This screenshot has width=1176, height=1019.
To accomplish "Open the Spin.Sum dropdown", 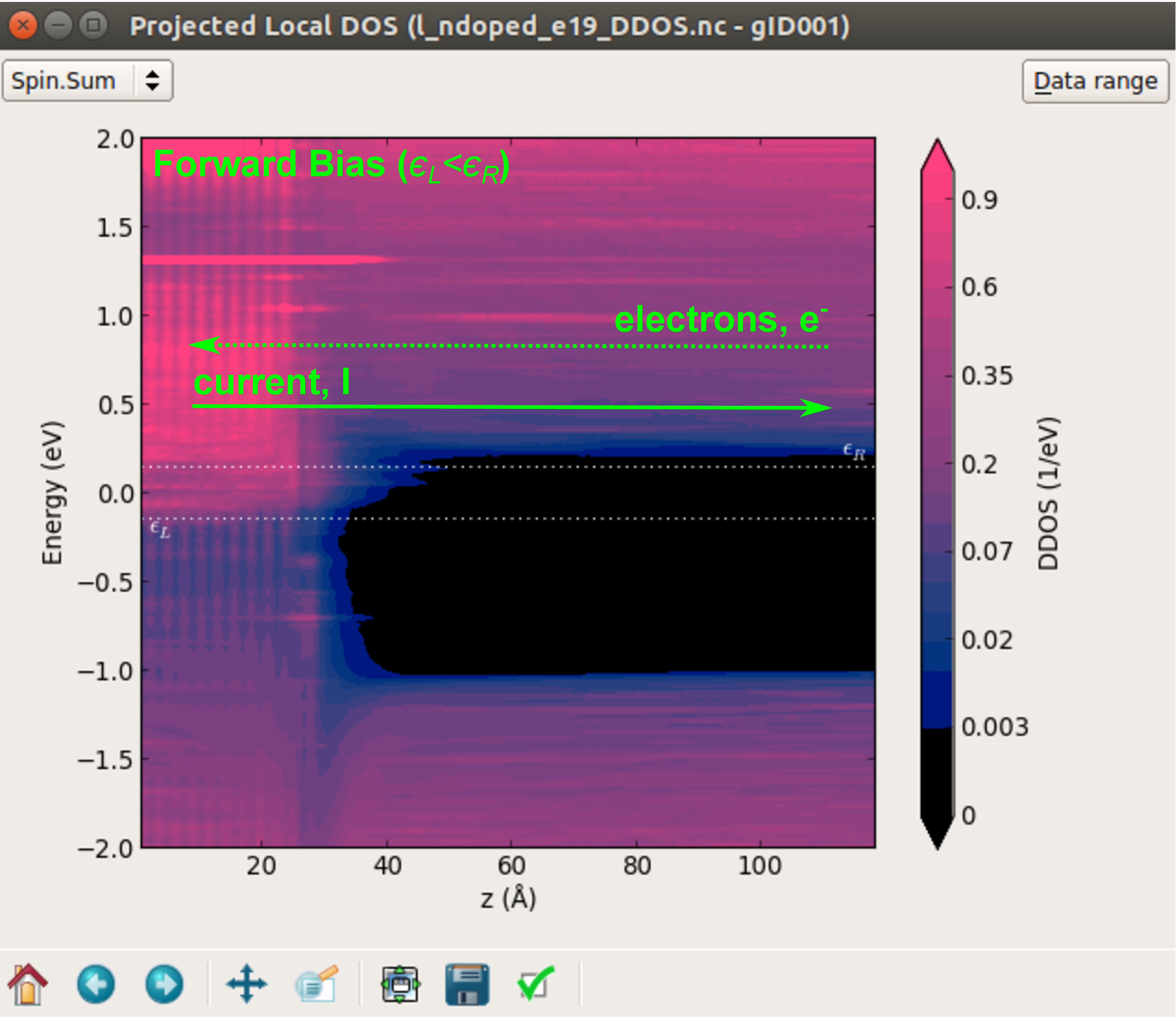I will click(64, 81).
